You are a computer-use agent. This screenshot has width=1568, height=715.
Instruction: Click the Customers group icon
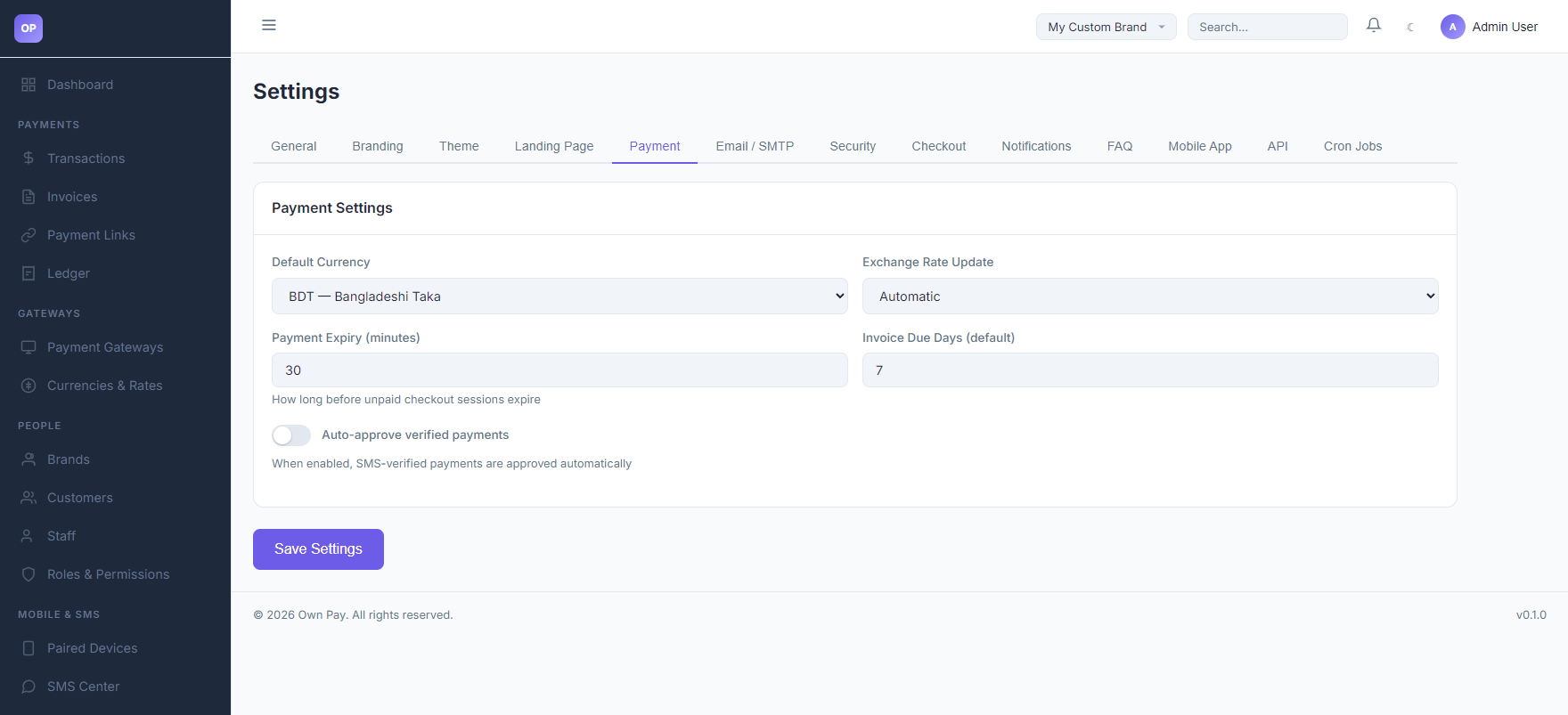click(x=29, y=498)
